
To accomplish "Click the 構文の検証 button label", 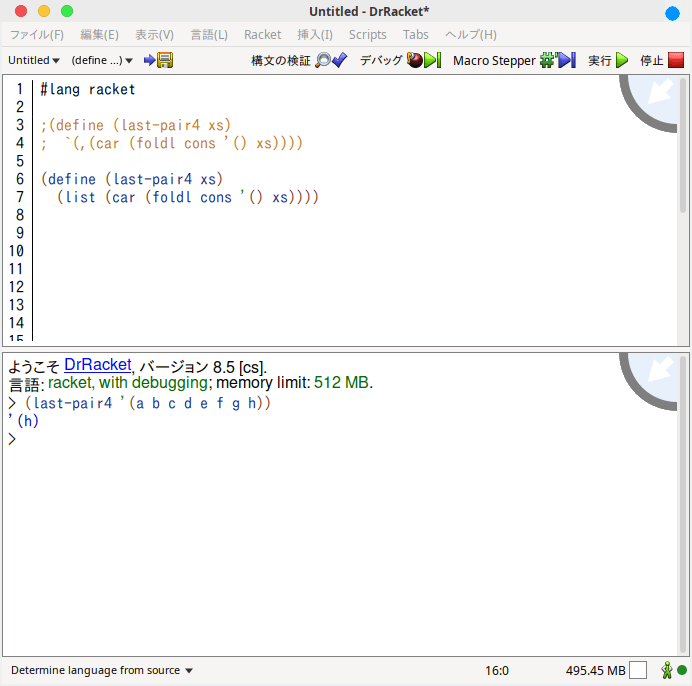I will tap(281, 60).
